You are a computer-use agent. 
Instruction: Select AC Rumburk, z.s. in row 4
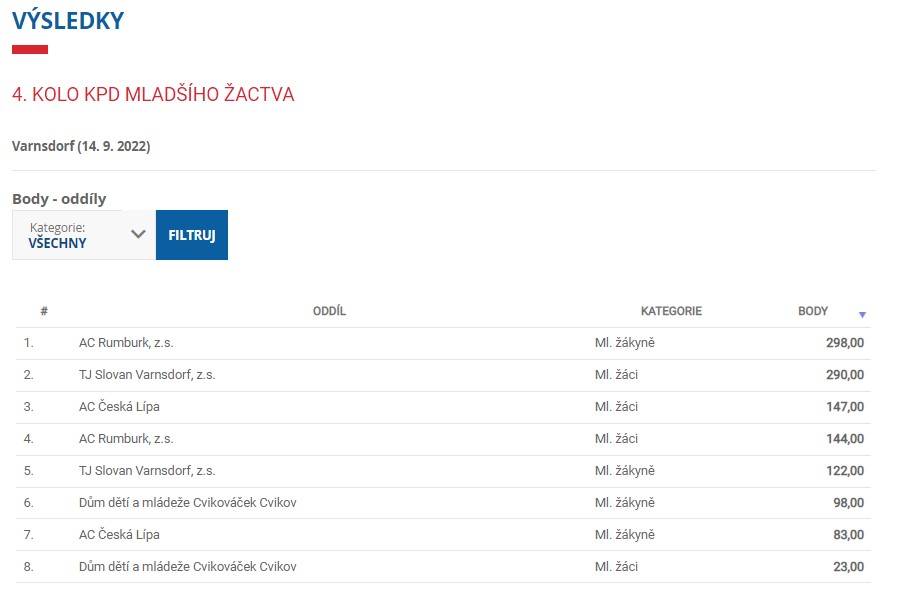(126, 439)
